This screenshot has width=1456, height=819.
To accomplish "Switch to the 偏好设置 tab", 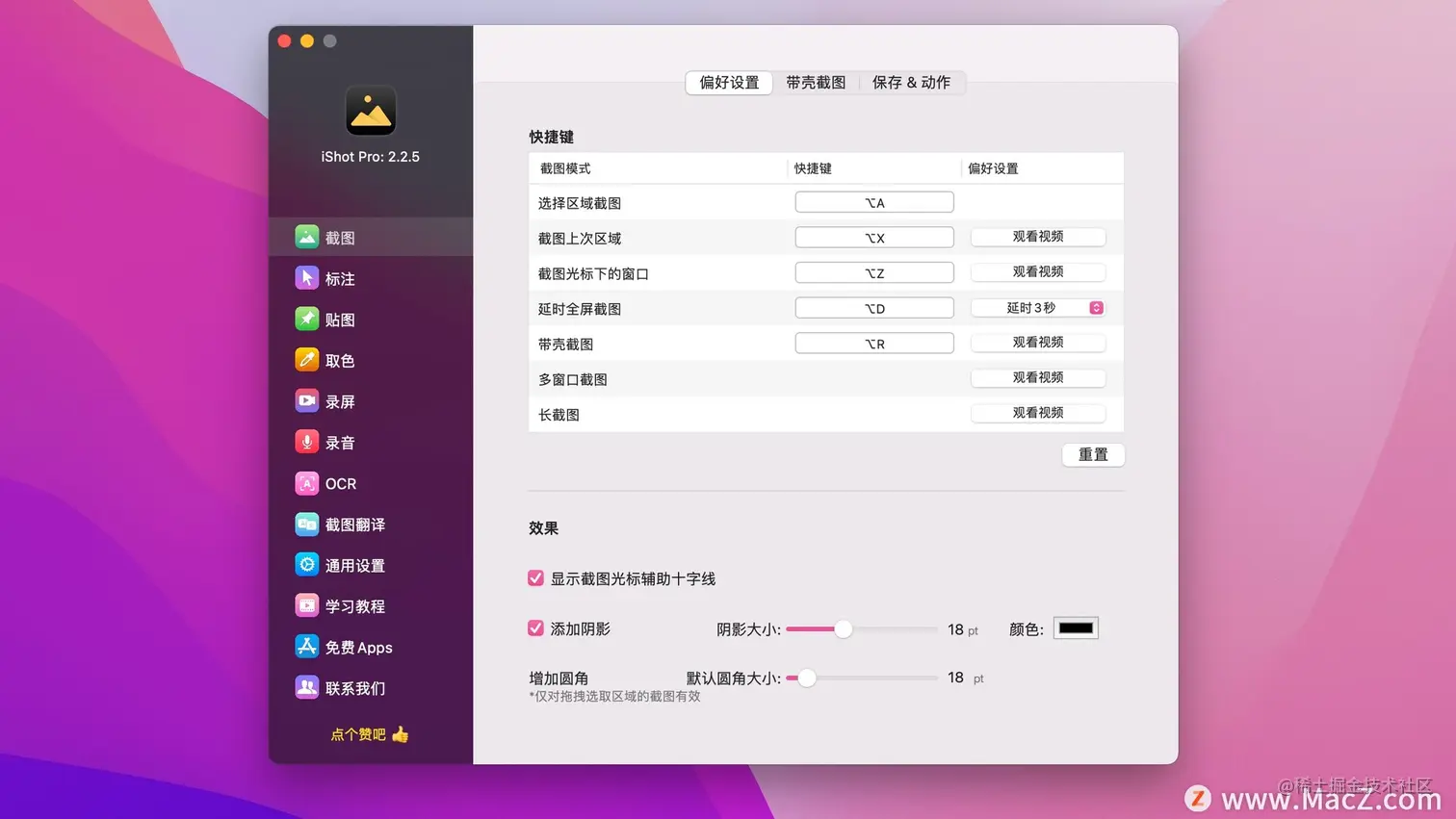I will pyautogui.click(x=729, y=83).
